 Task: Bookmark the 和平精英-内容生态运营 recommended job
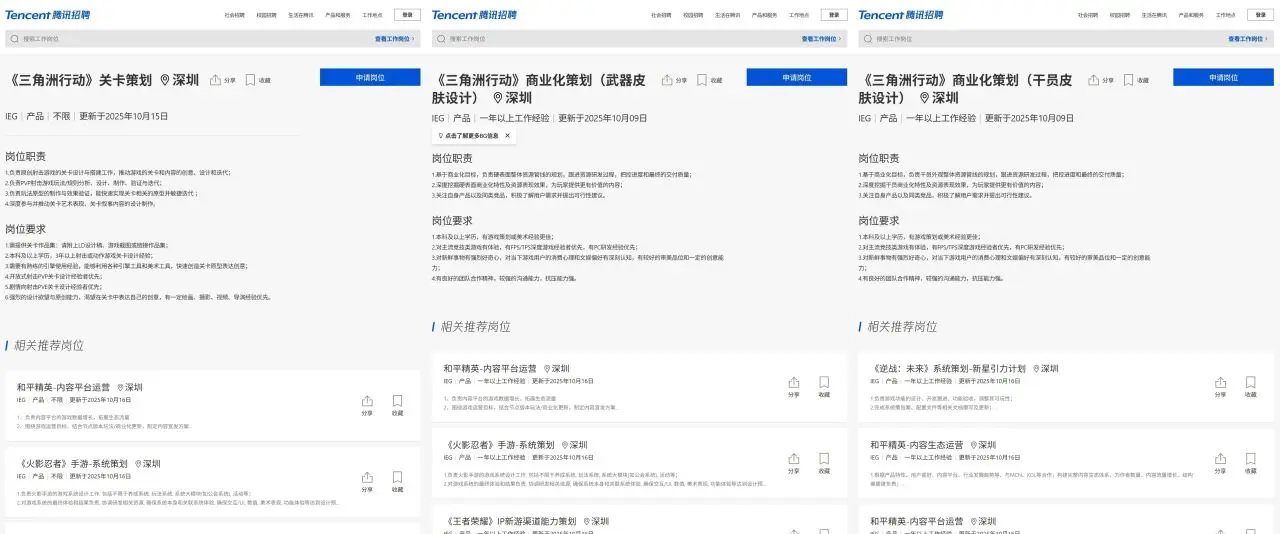coord(1251,463)
